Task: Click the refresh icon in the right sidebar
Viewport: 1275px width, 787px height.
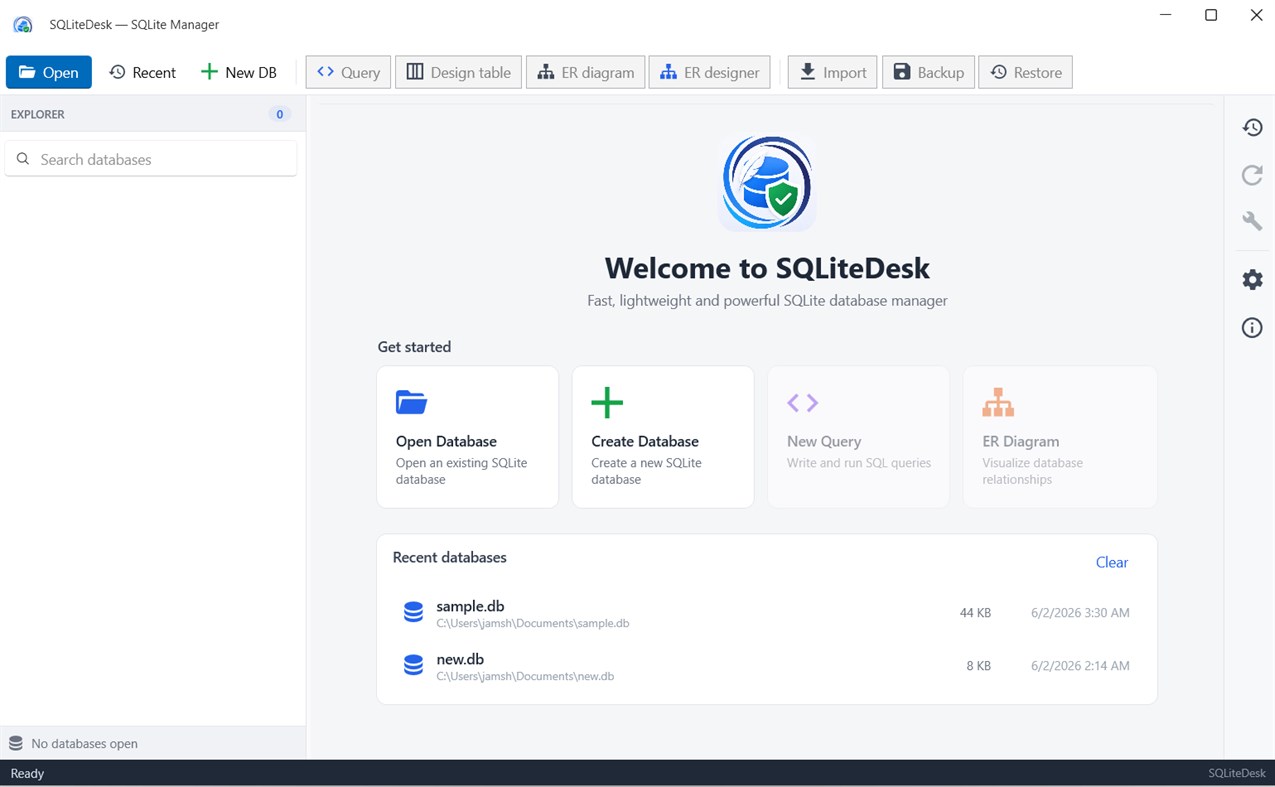Action: [1252, 175]
